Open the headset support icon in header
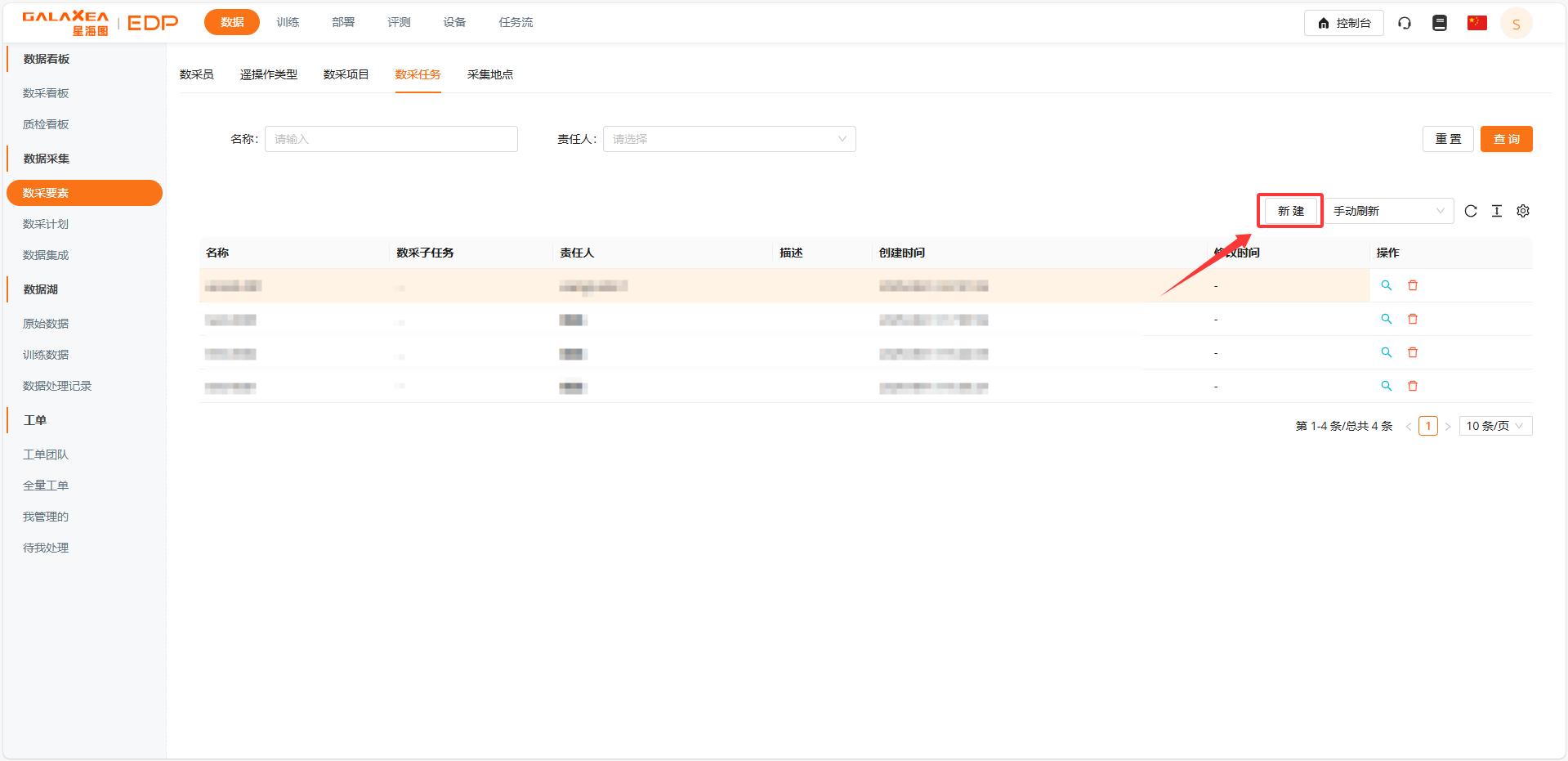1568x761 pixels. click(x=1404, y=23)
